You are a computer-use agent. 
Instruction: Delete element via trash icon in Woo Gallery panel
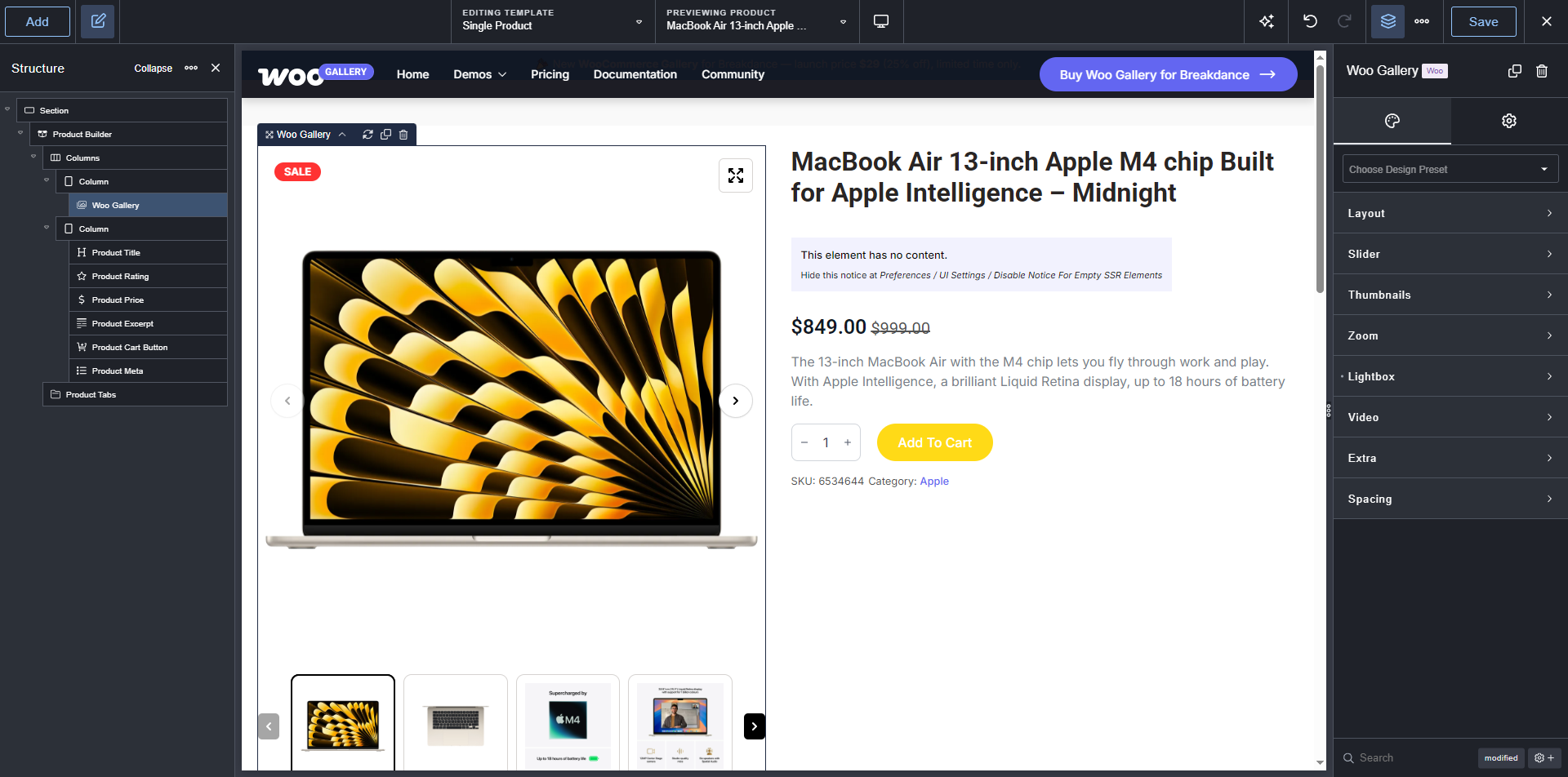[1542, 71]
